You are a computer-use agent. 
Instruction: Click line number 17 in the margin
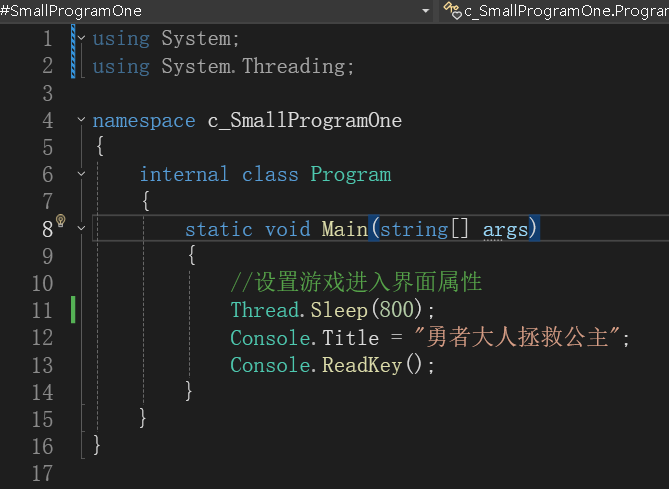43,474
